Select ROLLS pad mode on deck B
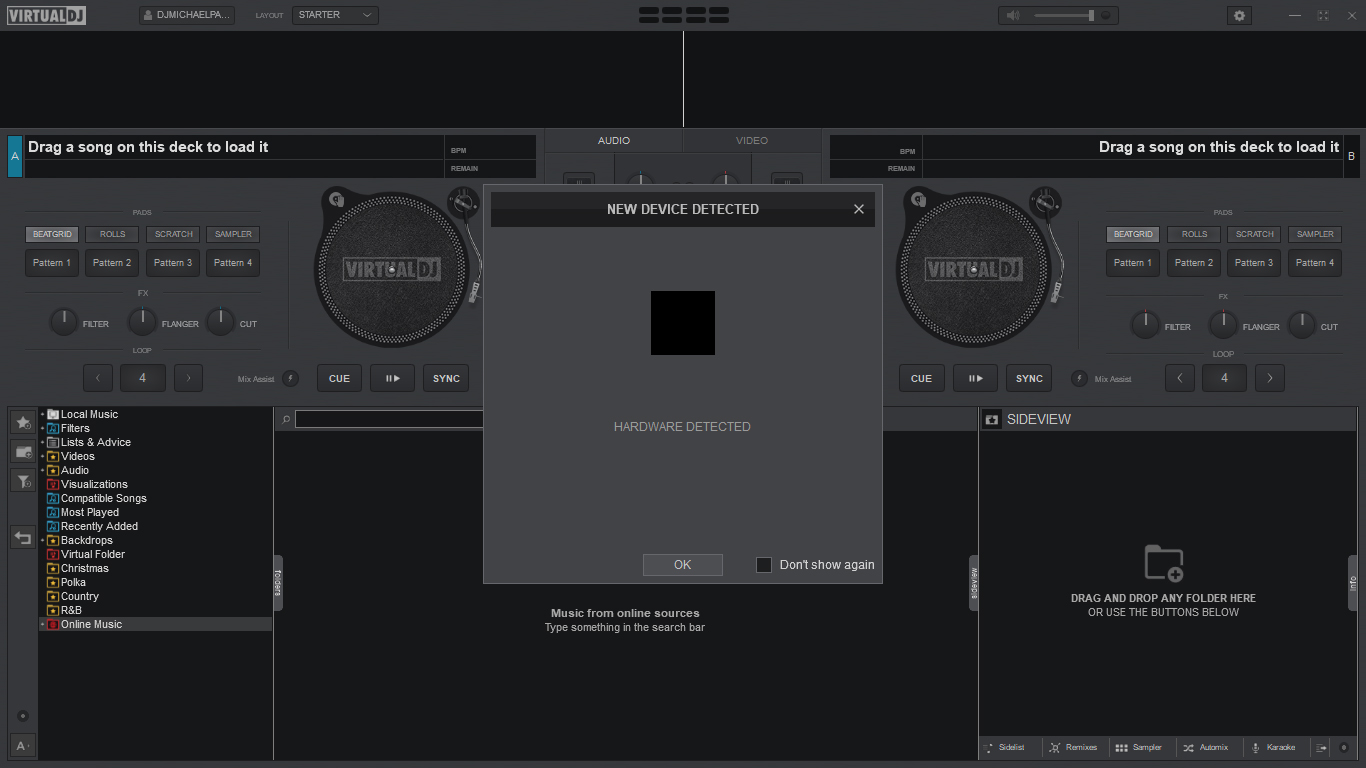 (1194, 234)
